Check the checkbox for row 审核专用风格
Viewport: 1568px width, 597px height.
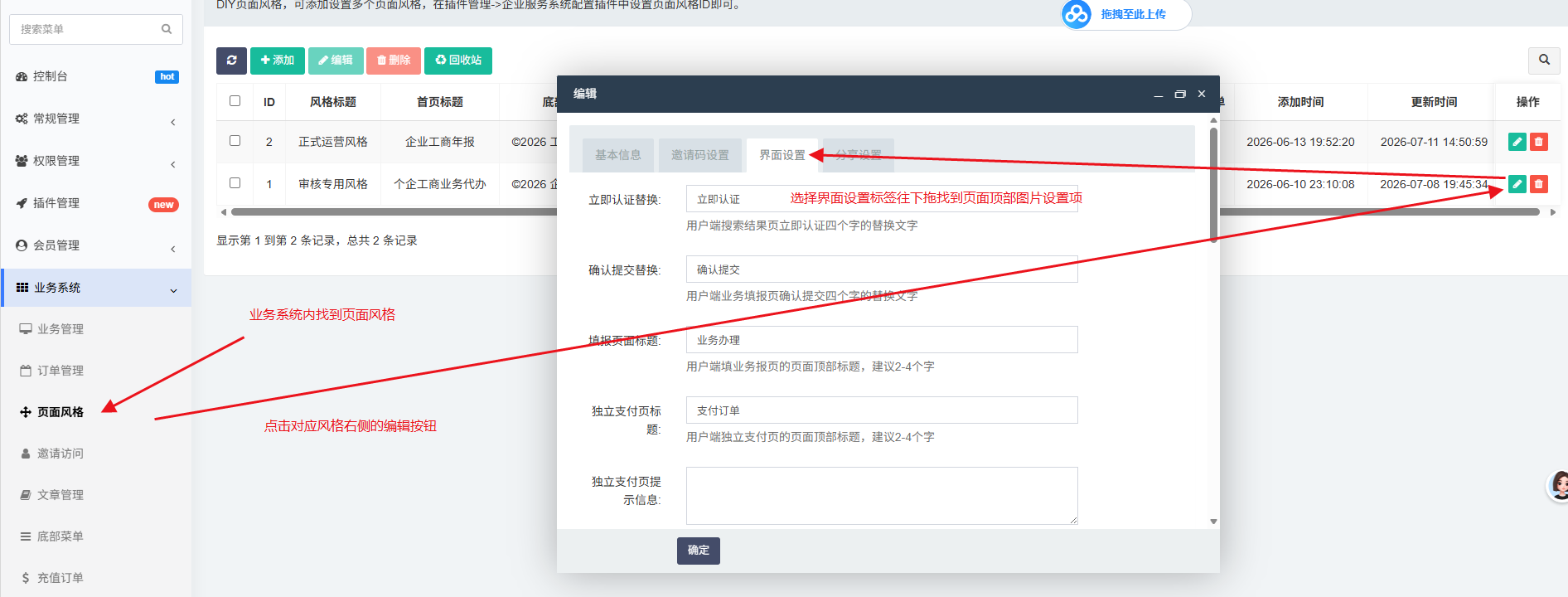[x=235, y=183]
